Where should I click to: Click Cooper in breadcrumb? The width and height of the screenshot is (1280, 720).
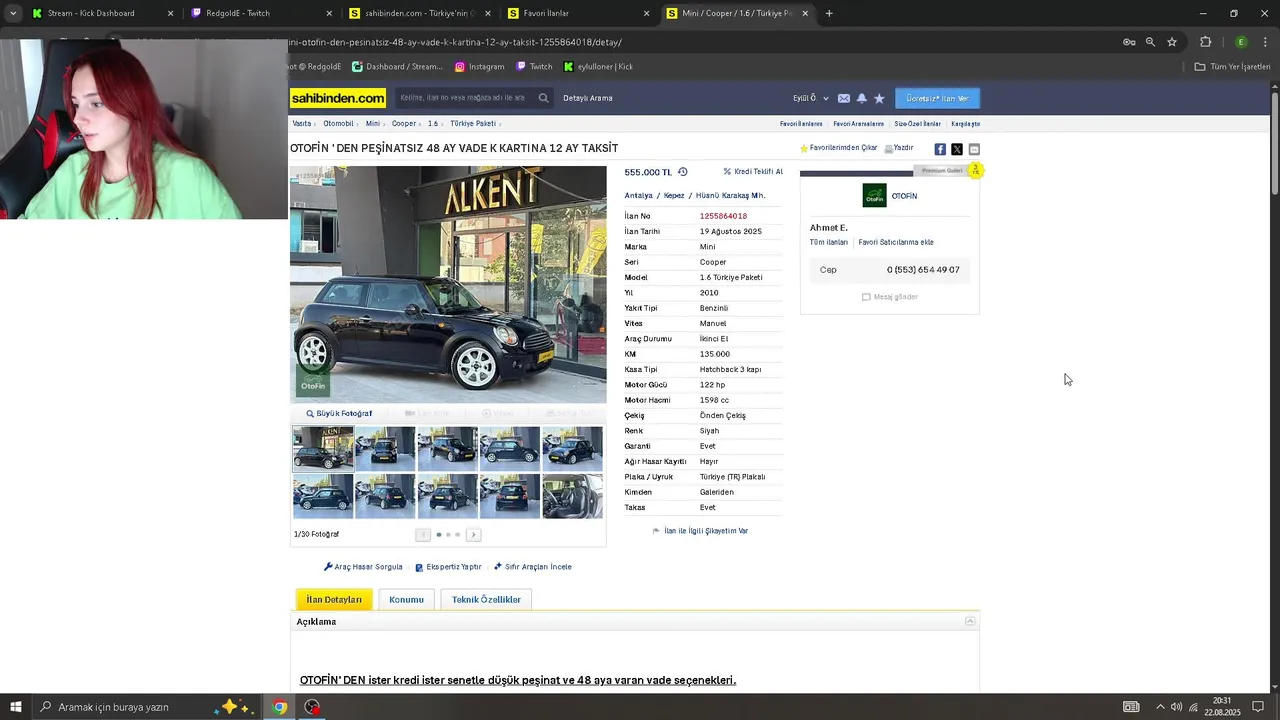click(x=404, y=124)
